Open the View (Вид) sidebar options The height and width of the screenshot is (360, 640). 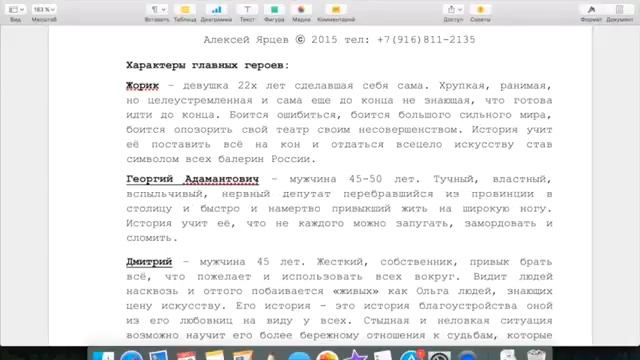[16, 9]
